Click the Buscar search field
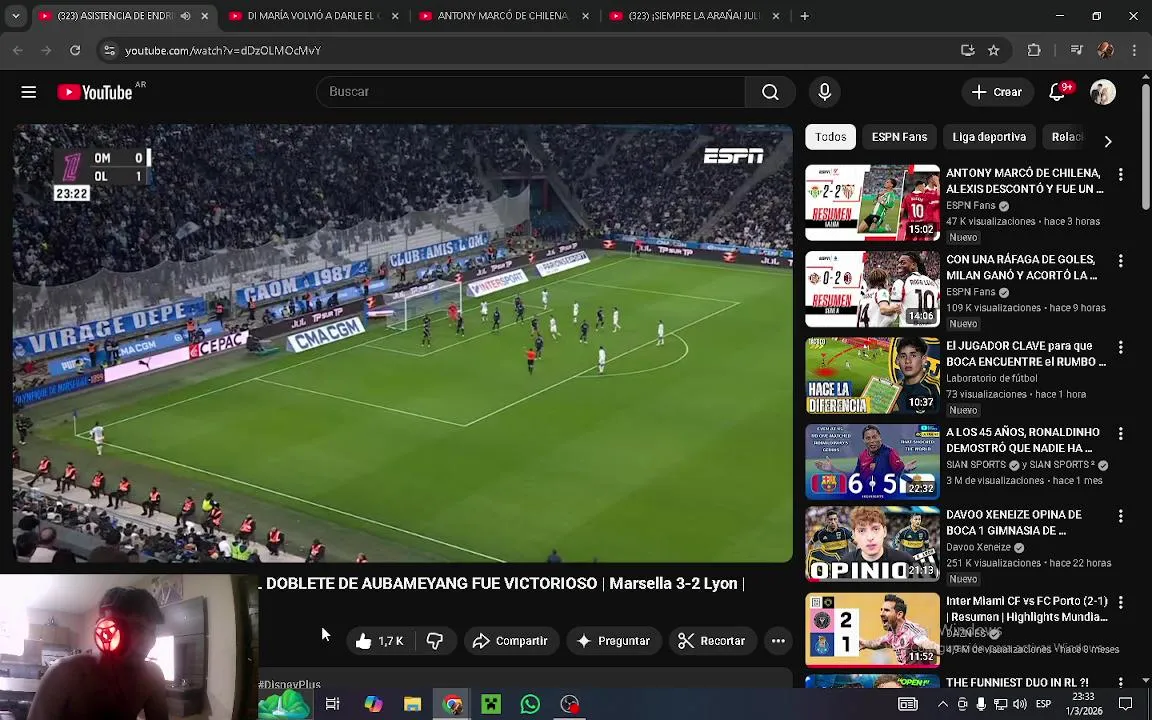The image size is (1152, 720). coord(530,92)
